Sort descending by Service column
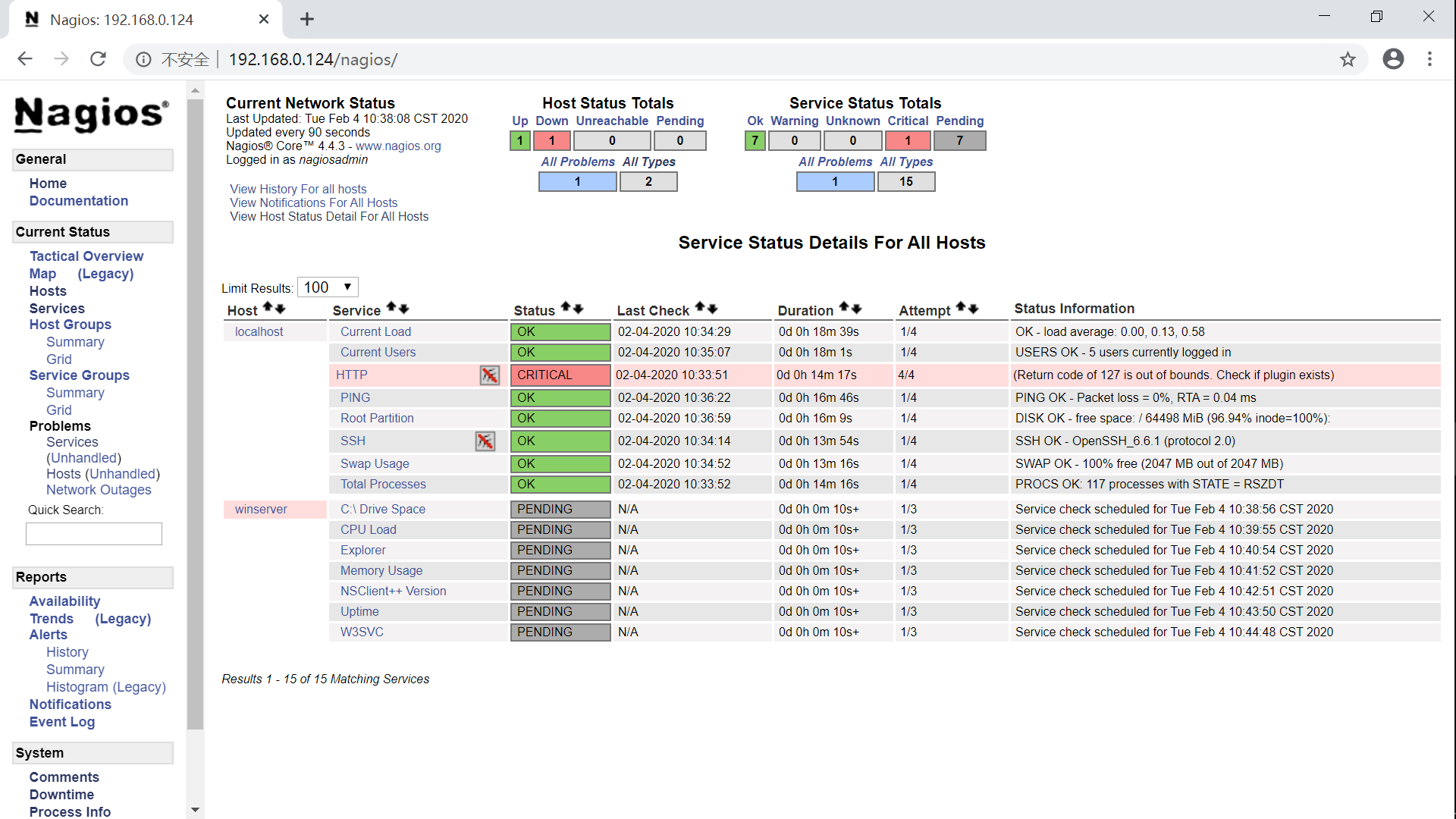This screenshot has width=1456, height=819. [x=403, y=309]
